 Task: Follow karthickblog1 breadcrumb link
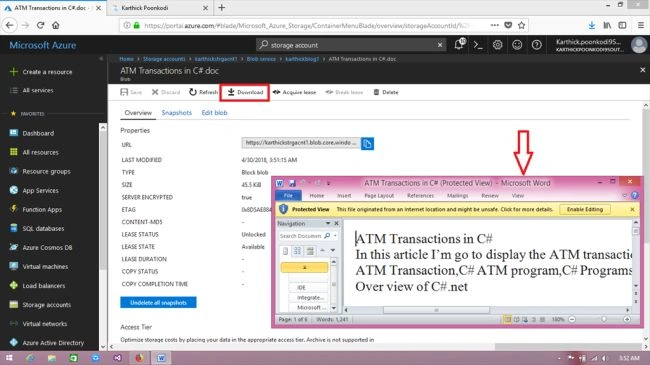coord(302,59)
